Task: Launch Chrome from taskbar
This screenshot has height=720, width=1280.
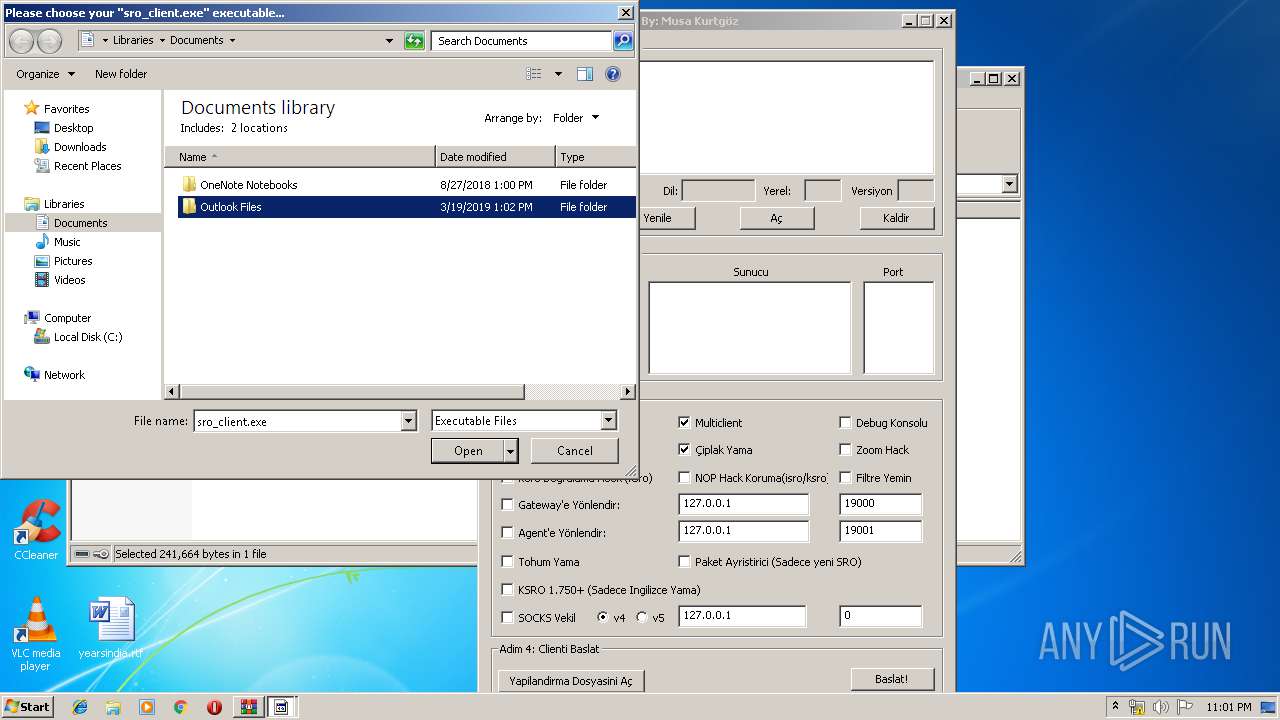Action: point(180,707)
